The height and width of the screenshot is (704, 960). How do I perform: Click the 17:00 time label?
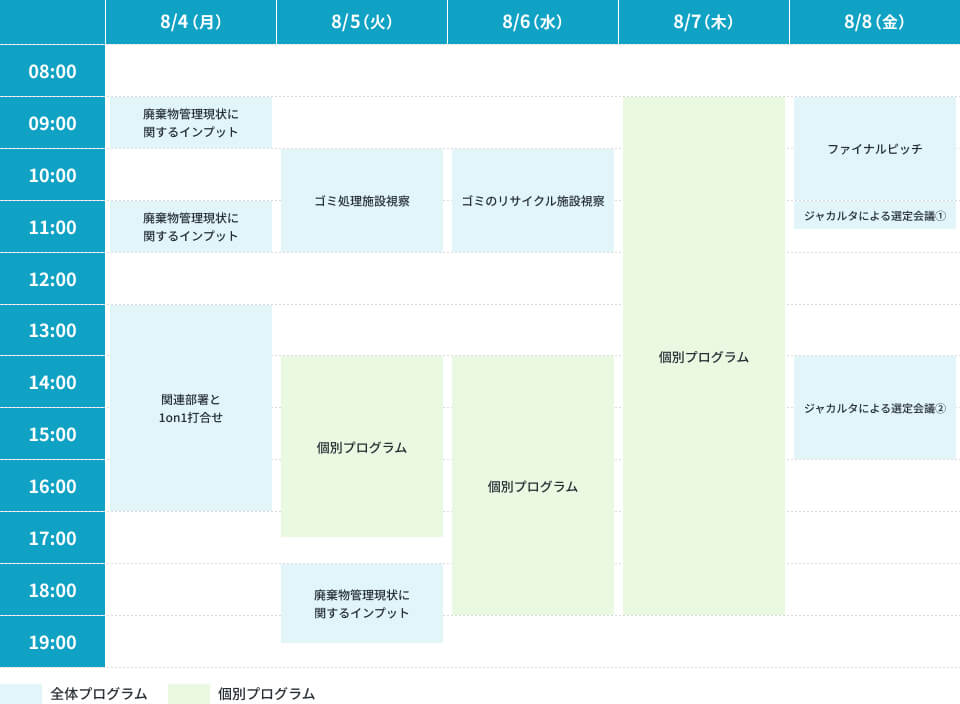click(52, 539)
